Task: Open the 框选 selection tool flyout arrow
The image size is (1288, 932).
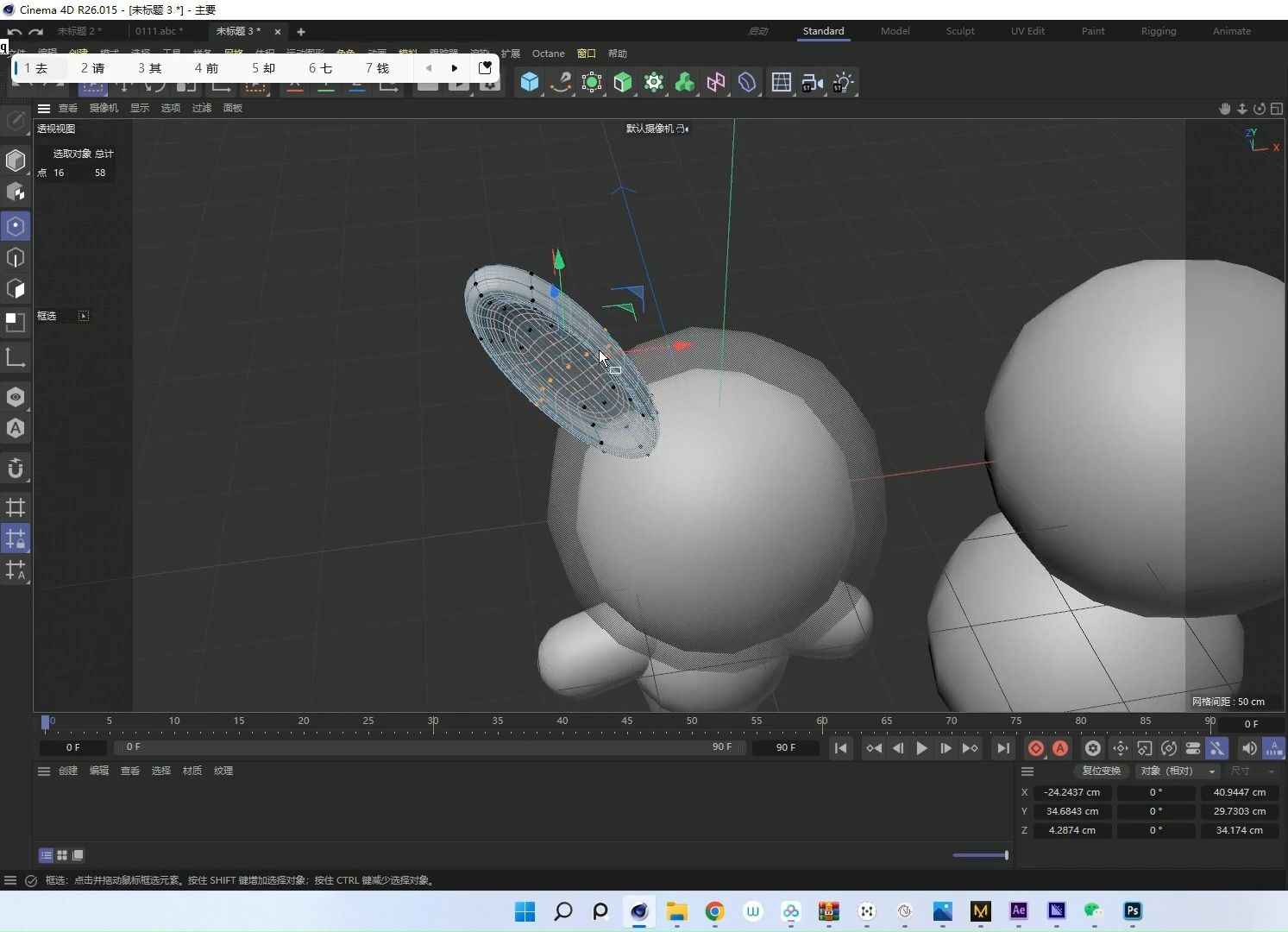Action: [84, 316]
